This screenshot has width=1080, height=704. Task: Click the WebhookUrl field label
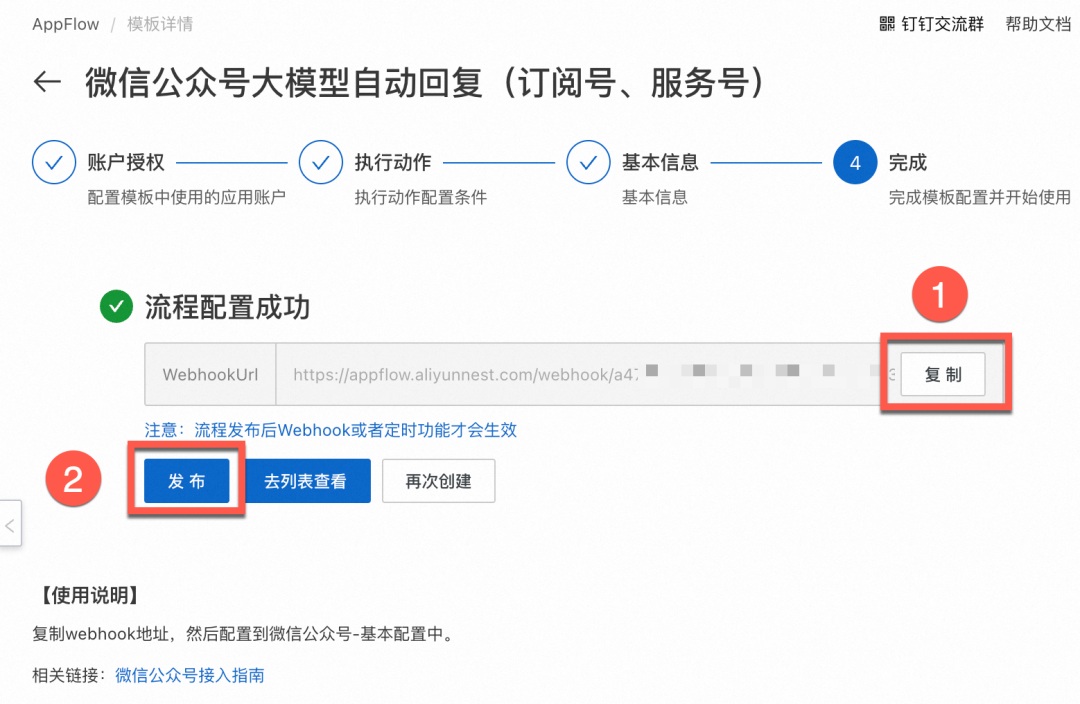click(210, 374)
